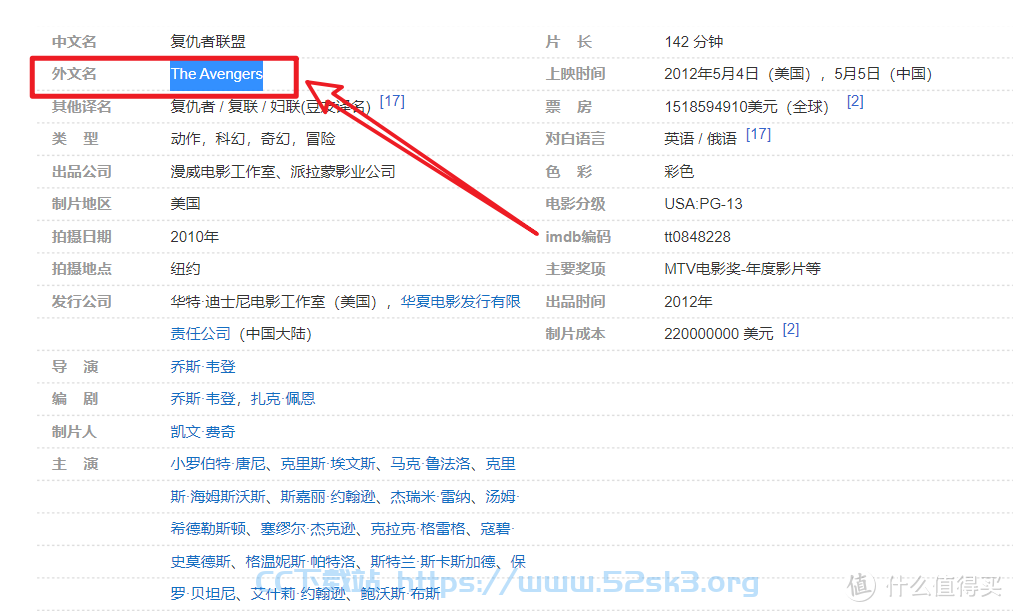
Task: Click the 制片人 field label
Action: (x=74, y=432)
